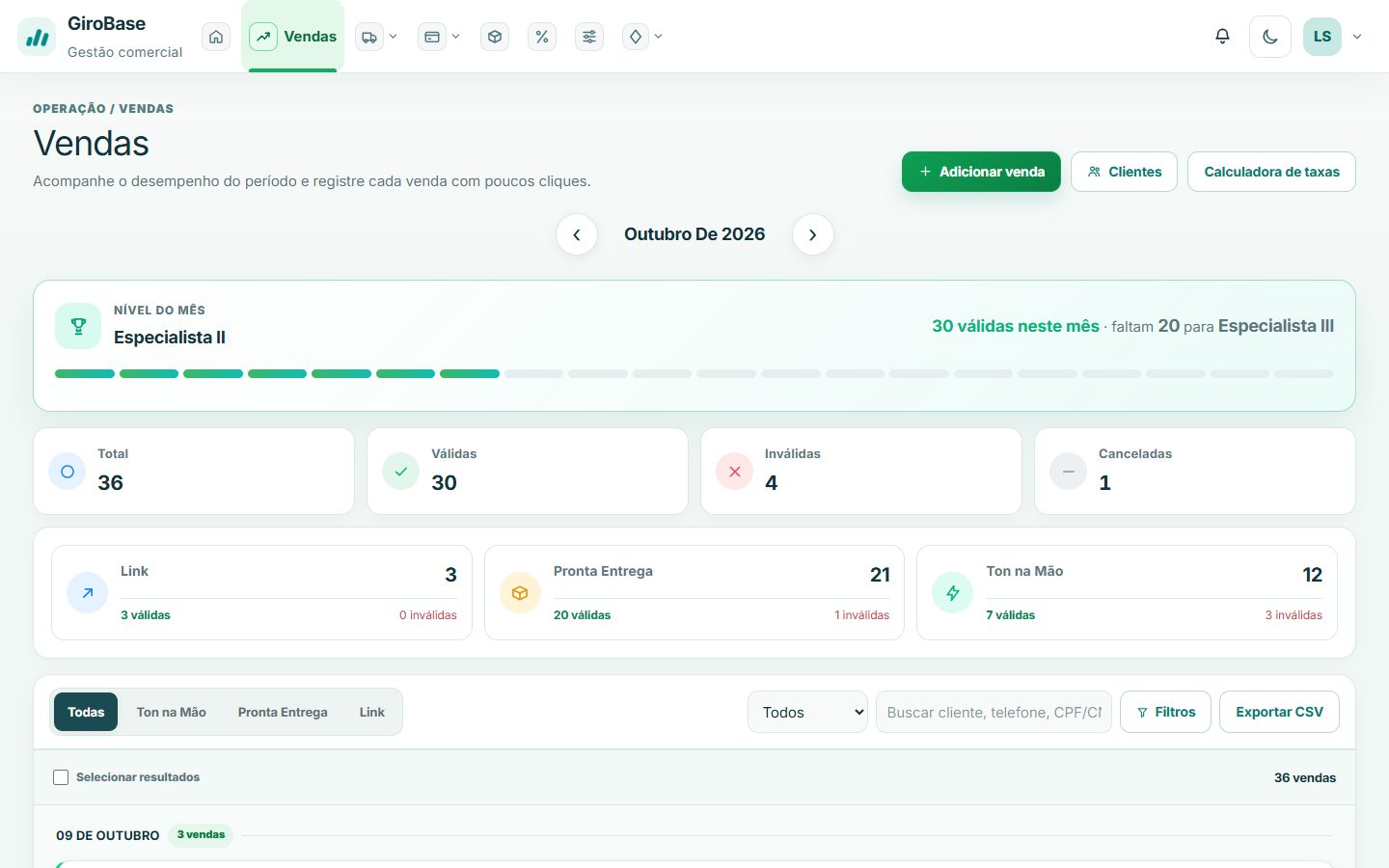Open the percent nav icon

click(542, 37)
